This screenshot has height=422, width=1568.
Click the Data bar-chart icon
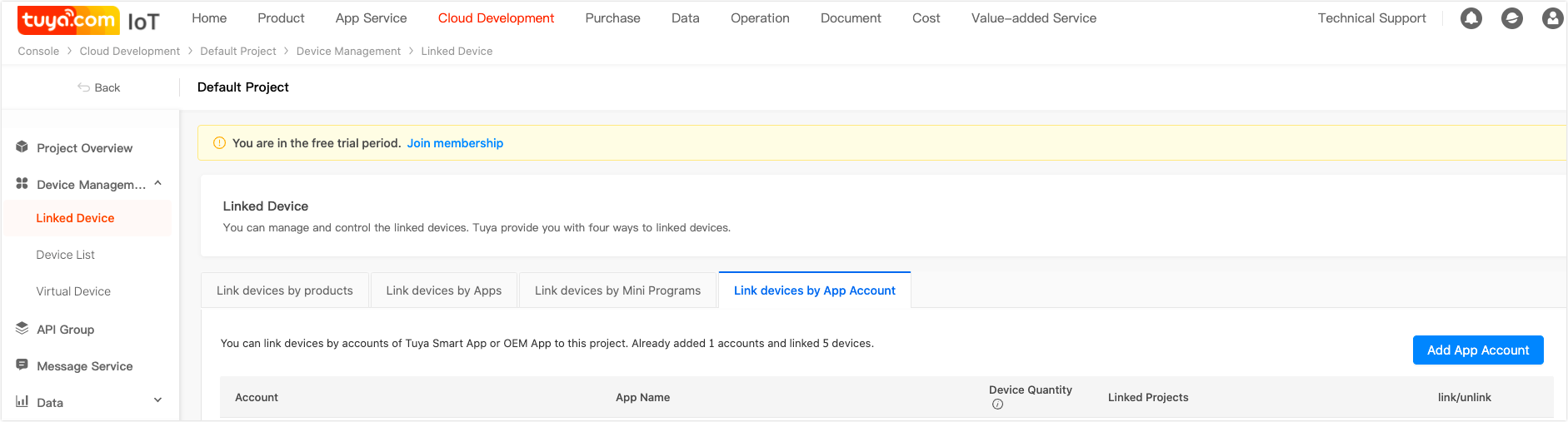click(x=22, y=402)
